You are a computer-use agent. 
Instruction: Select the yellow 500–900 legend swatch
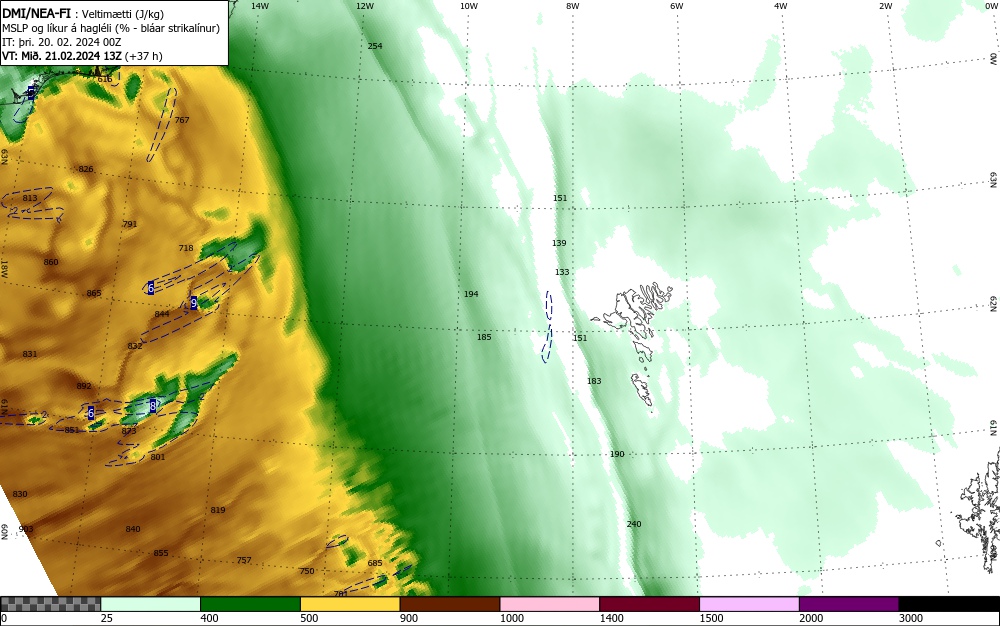point(350,604)
